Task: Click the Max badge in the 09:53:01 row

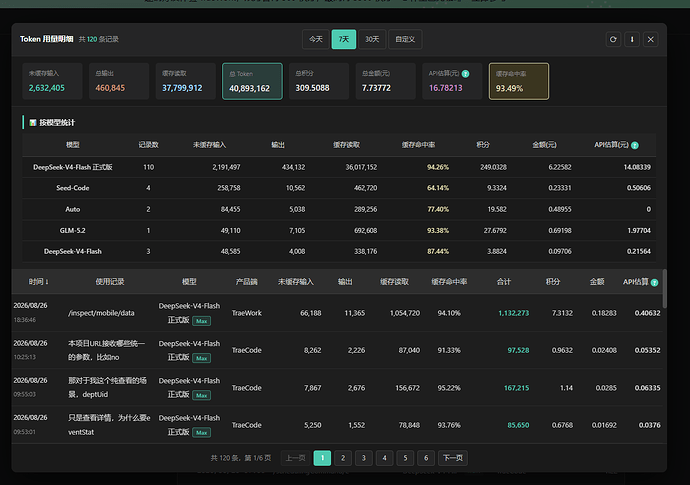Action: [202, 433]
